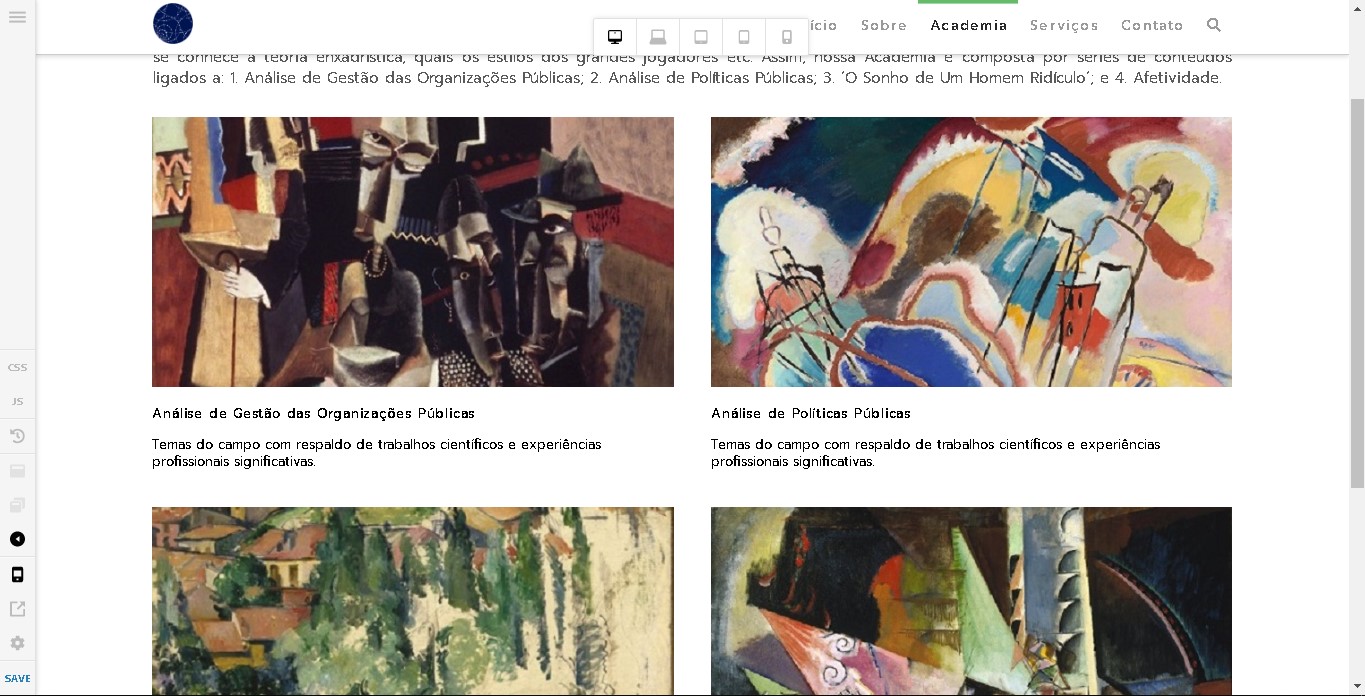Save the page with the SAVE button

pyautogui.click(x=17, y=678)
